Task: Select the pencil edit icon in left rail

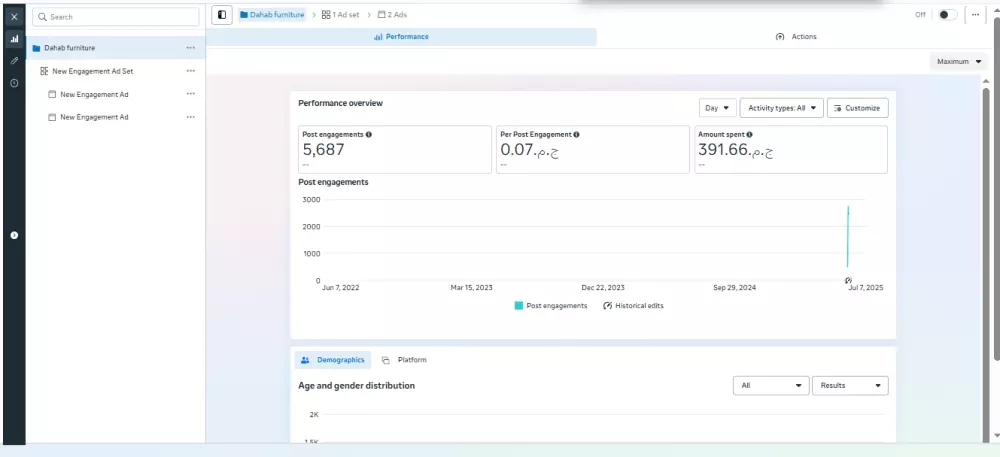Action: pyautogui.click(x=14, y=61)
